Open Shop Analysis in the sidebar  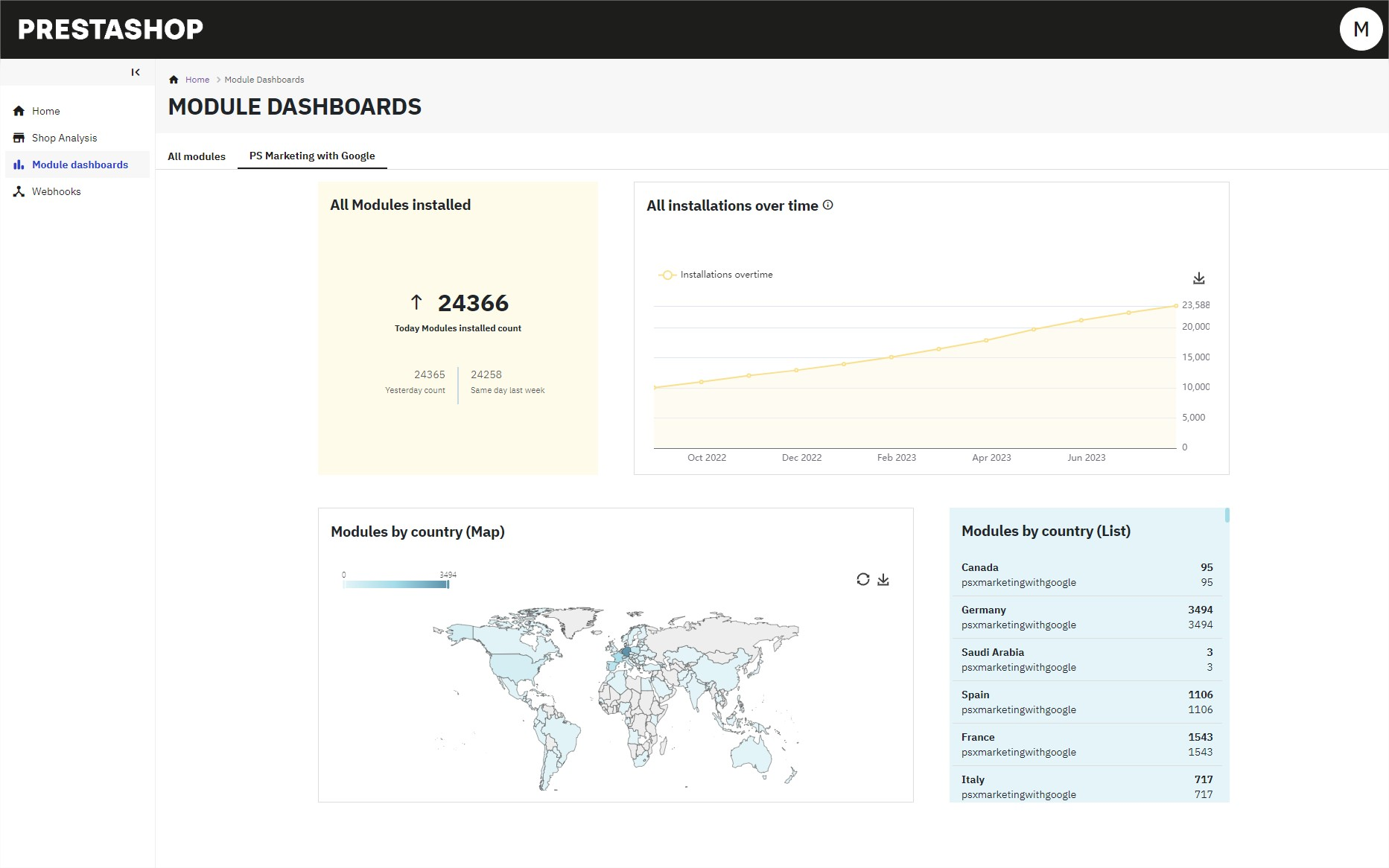click(77, 138)
